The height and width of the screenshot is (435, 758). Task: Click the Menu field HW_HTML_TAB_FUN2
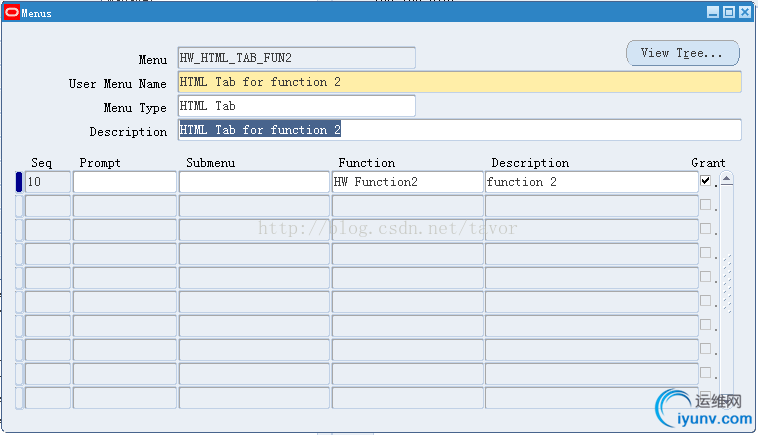[x=295, y=58]
